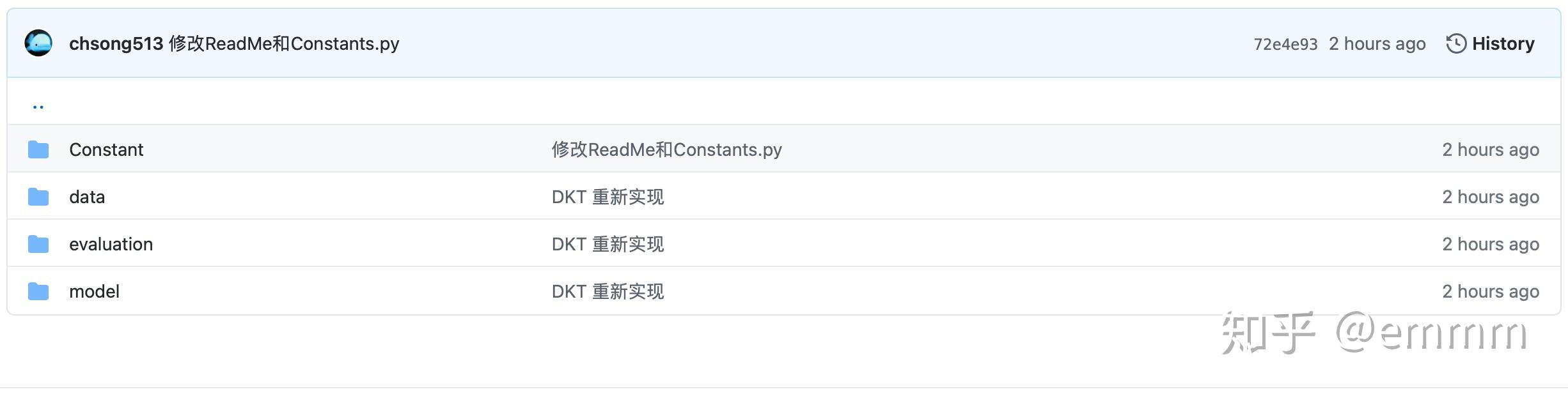The width and height of the screenshot is (1568, 396).
Task: Open commit '修改ReadMe和Constants.py' for Constant row
Action: [666, 149]
